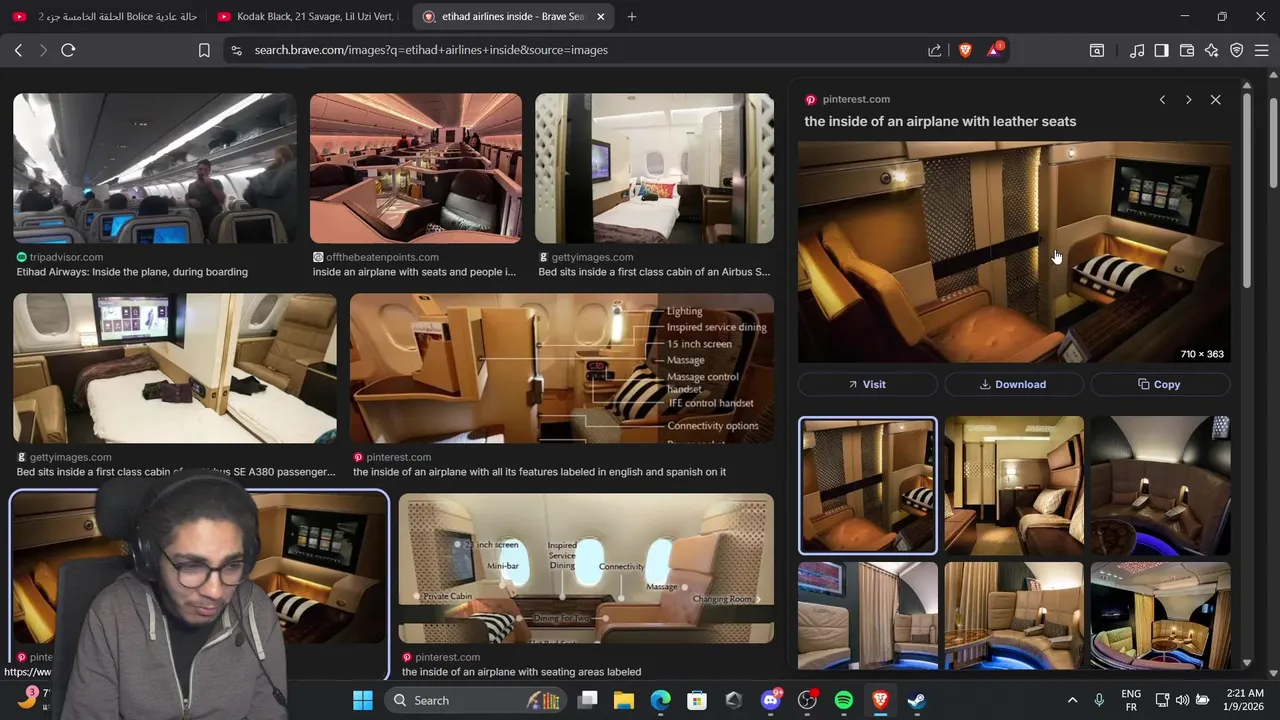Open Discord from the taskbar
This screenshot has width=1280, height=720.
[771, 700]
